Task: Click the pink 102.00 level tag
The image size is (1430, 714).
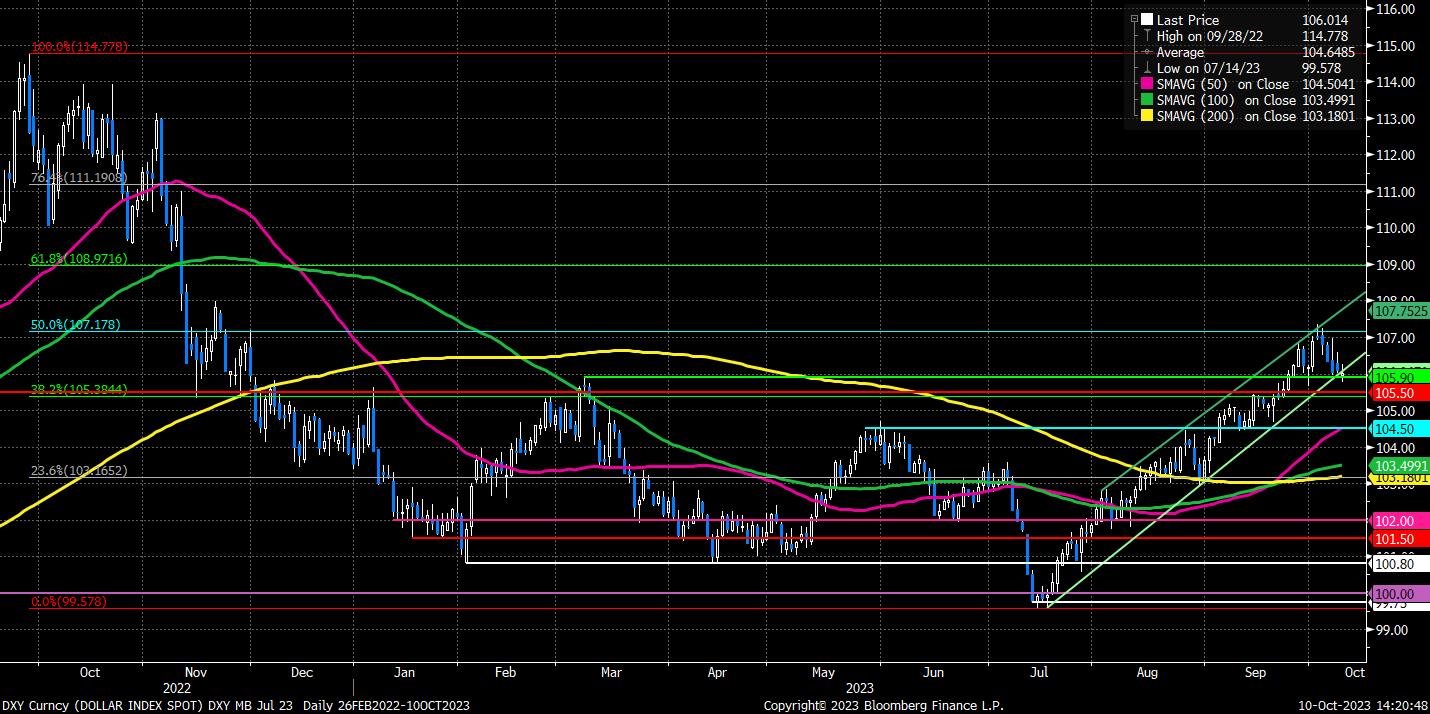Action: point(1396,521)
